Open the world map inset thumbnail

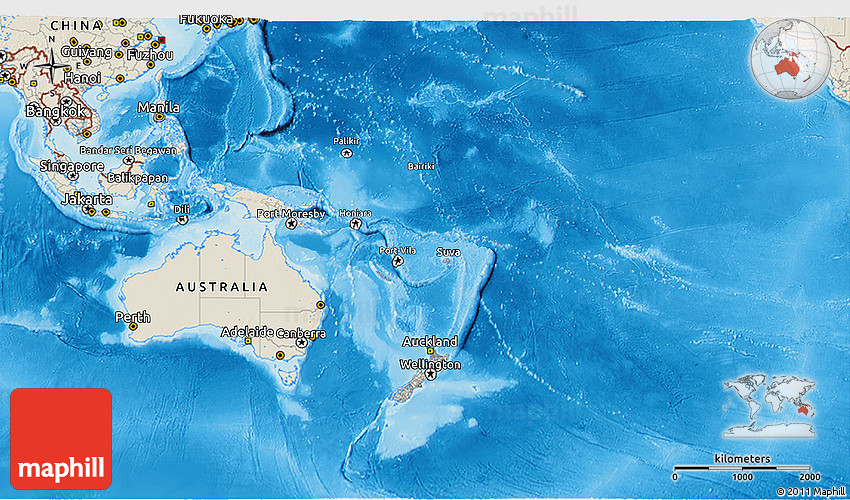point(769,406)
